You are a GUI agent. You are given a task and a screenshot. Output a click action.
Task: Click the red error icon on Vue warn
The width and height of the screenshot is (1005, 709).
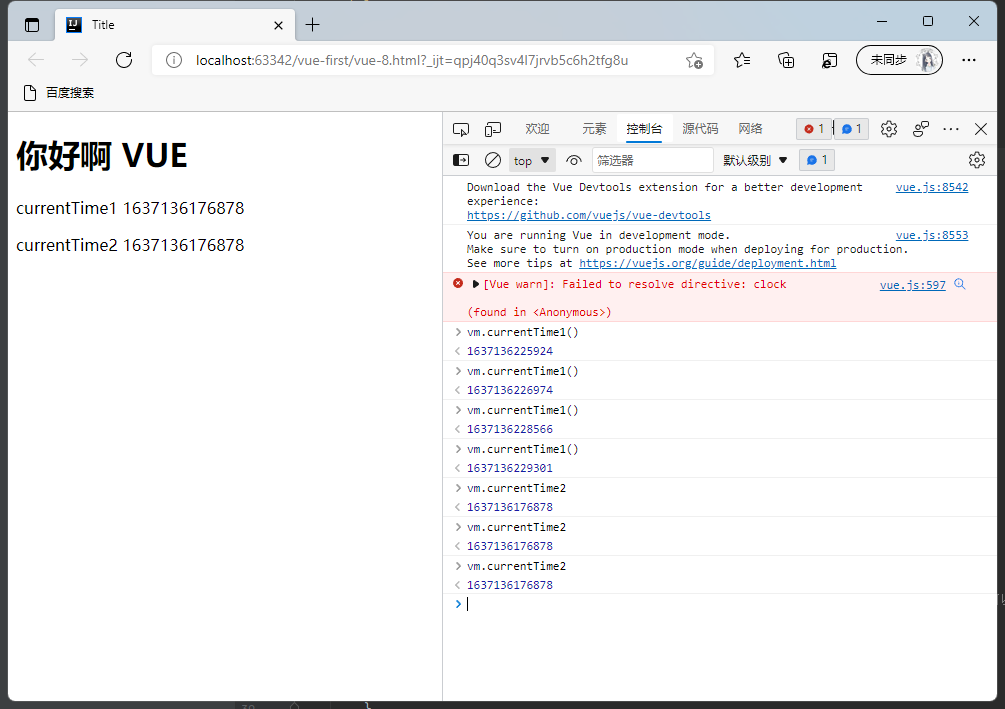pyautogui.click(x=458, y=283)
